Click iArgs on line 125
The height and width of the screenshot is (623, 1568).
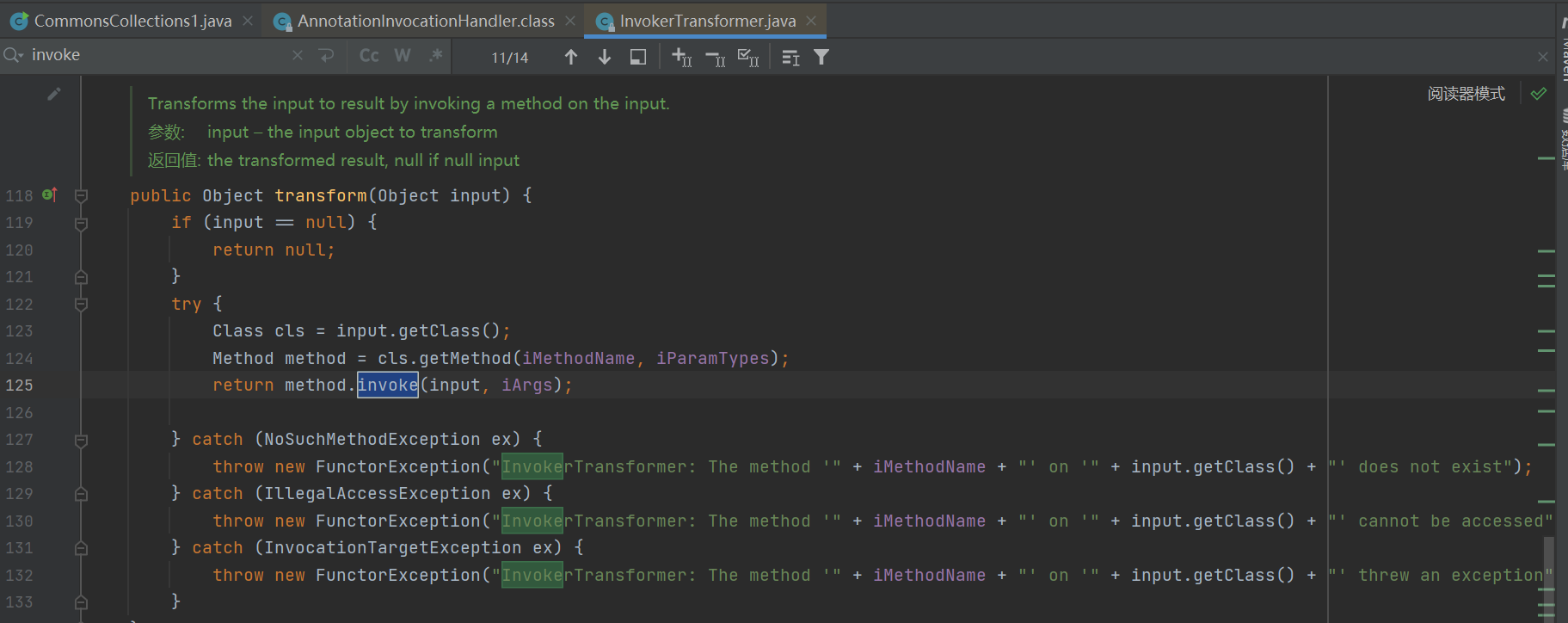(527, 385)
